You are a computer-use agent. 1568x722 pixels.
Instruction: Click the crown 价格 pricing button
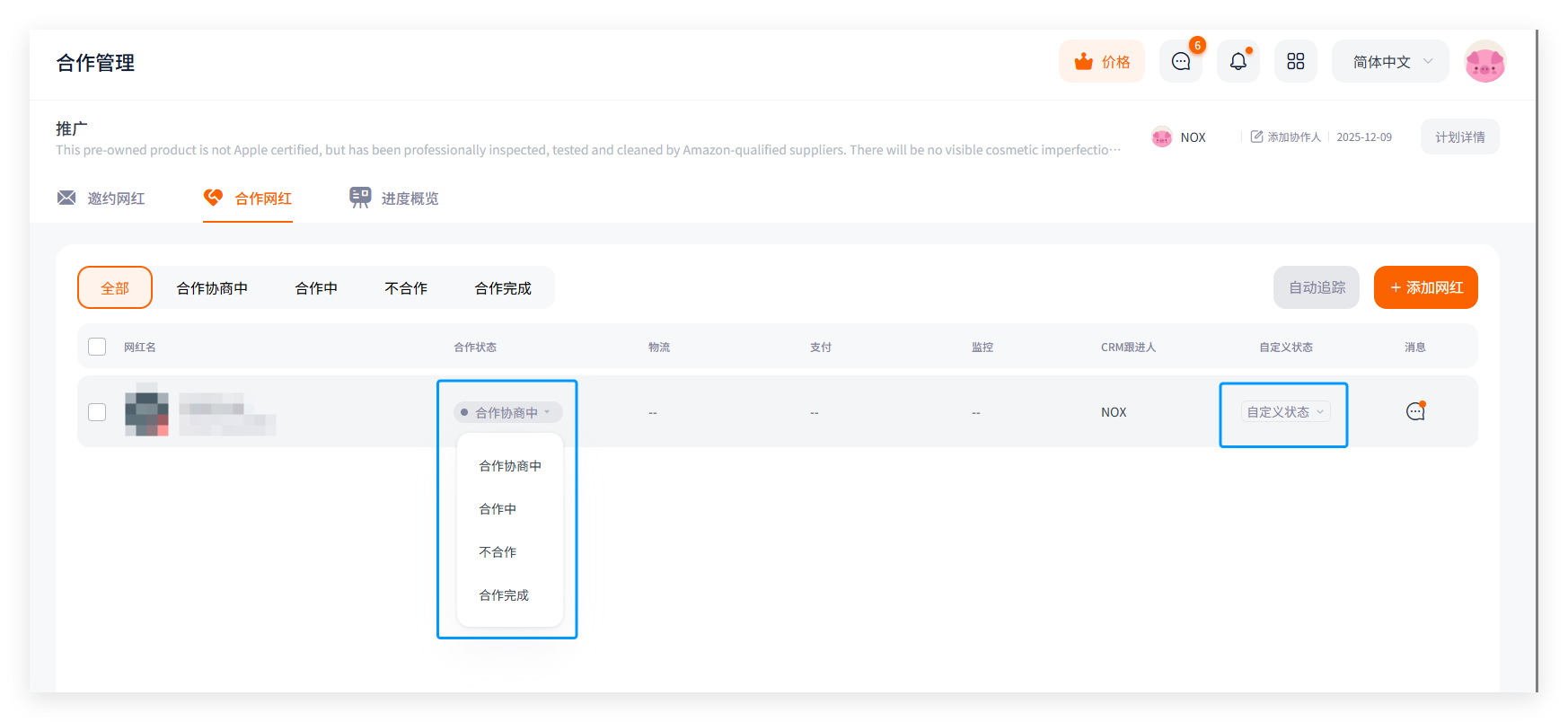click(1101, 62)
